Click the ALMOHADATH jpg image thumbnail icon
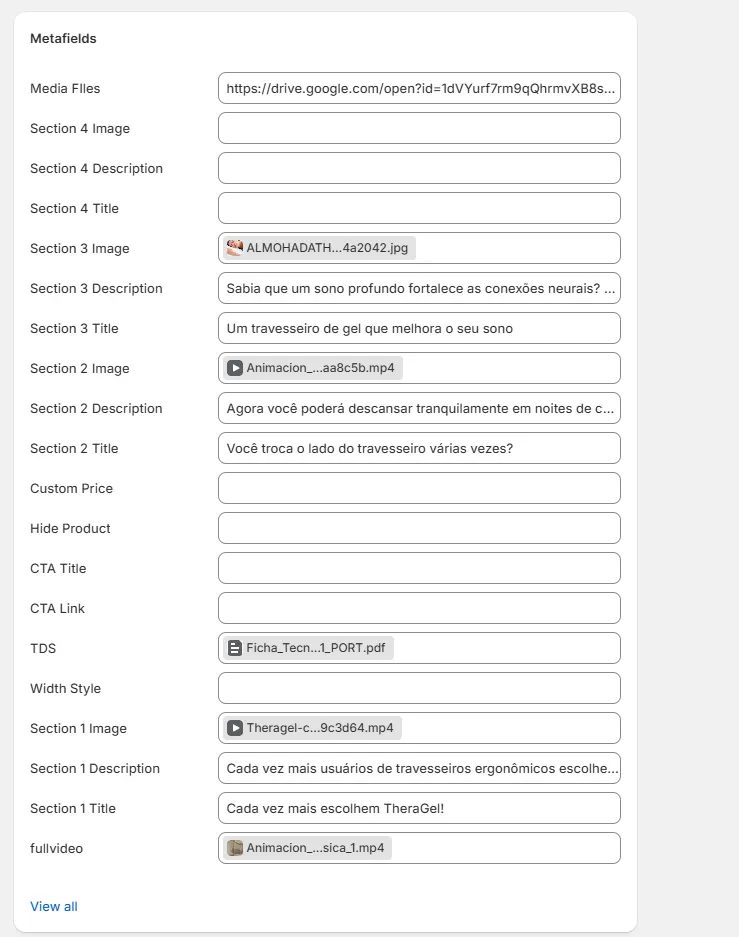The image size is (739, 937). (235, 248)
